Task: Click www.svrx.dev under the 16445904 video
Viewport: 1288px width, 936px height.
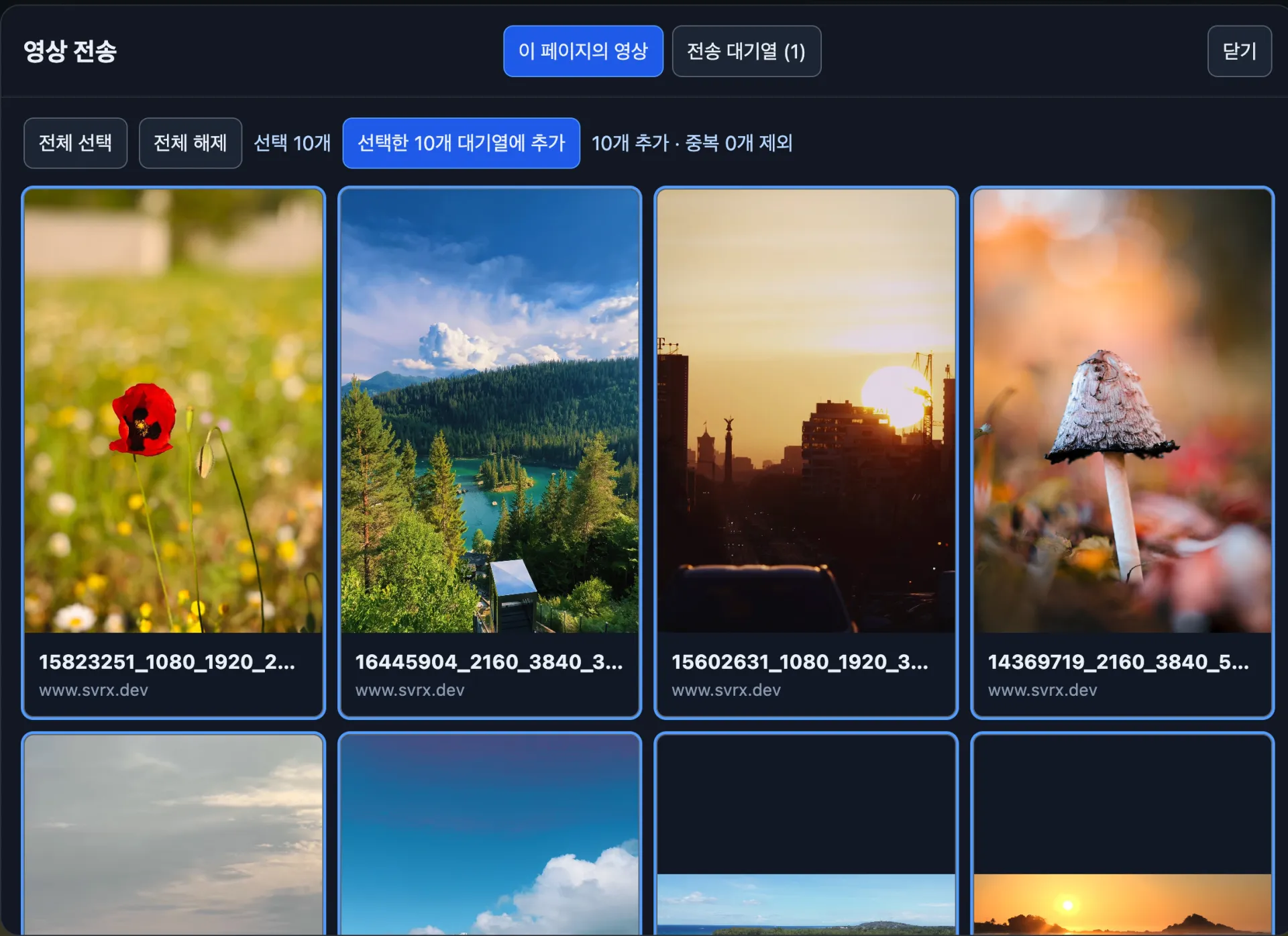Action: point(410,690)
